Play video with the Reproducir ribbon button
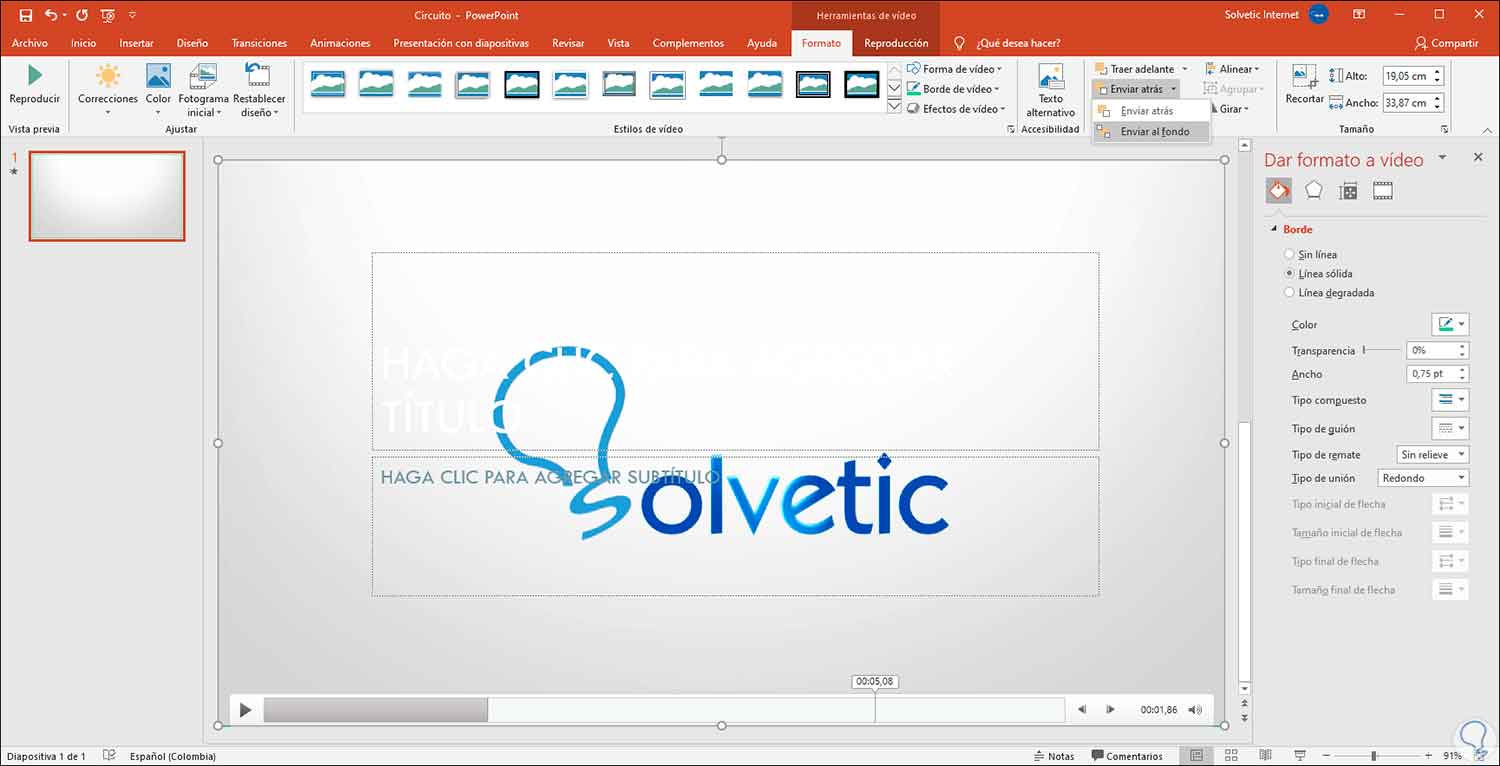 [34, 85]
